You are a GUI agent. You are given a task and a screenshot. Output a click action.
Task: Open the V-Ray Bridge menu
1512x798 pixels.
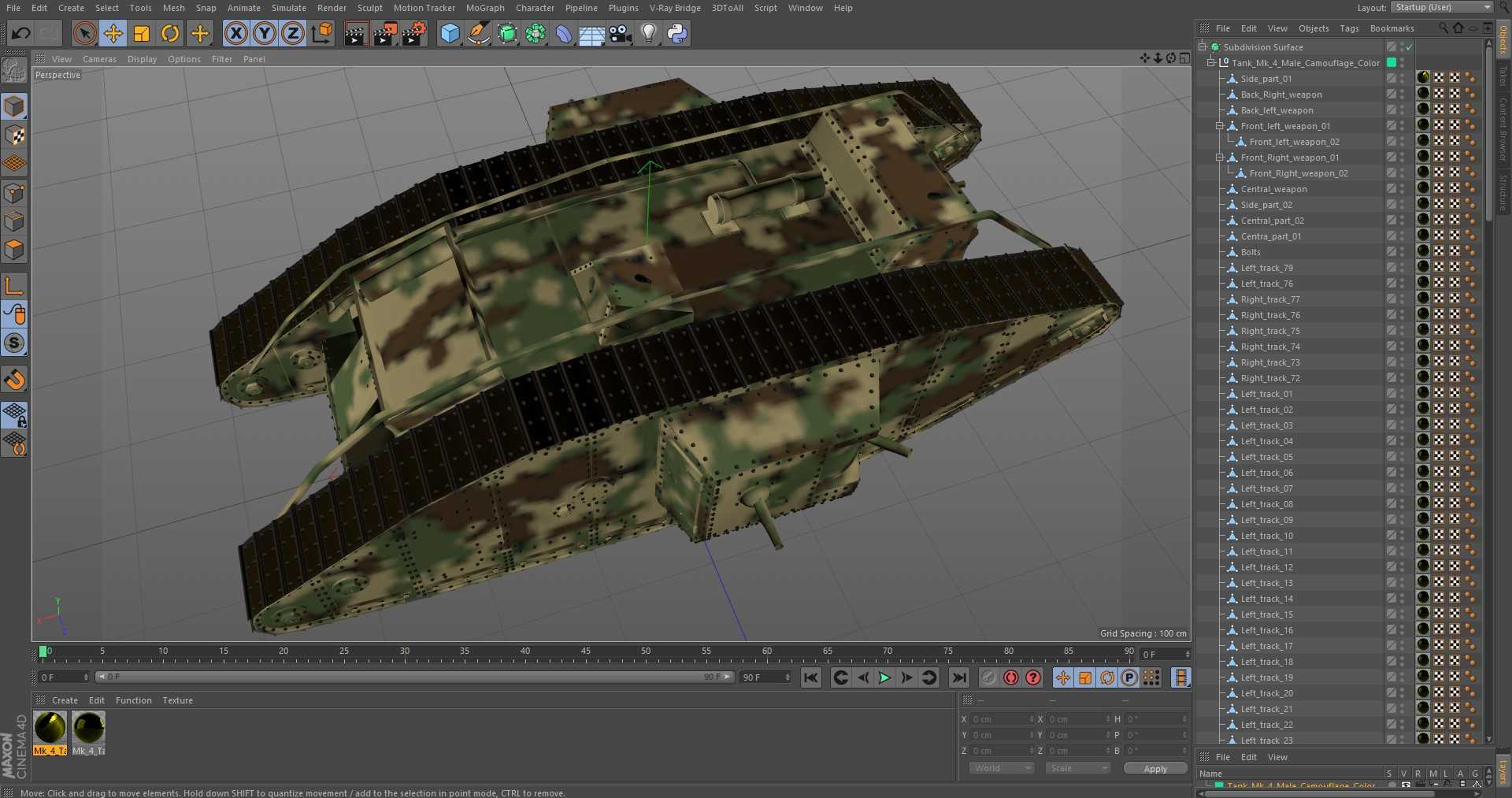point(675,8)
